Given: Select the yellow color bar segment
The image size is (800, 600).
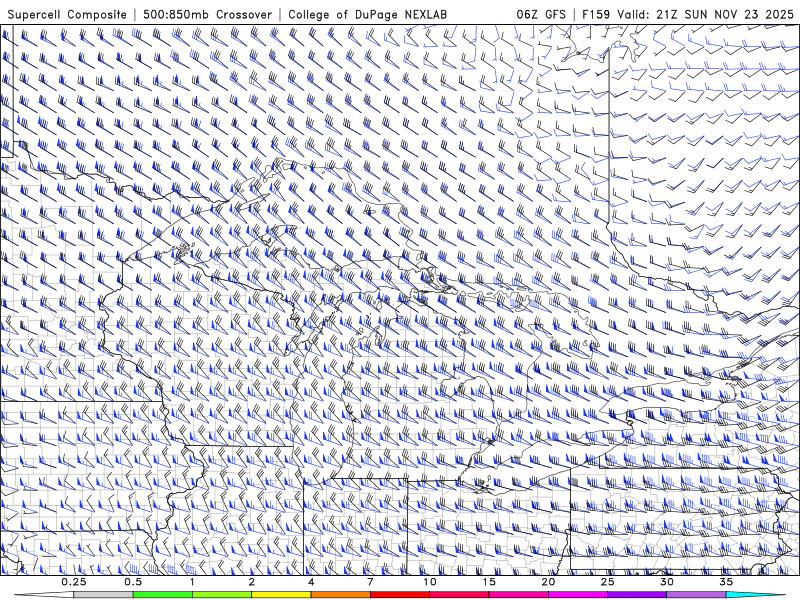Looking at the screenshot, I should pos(281,595).
